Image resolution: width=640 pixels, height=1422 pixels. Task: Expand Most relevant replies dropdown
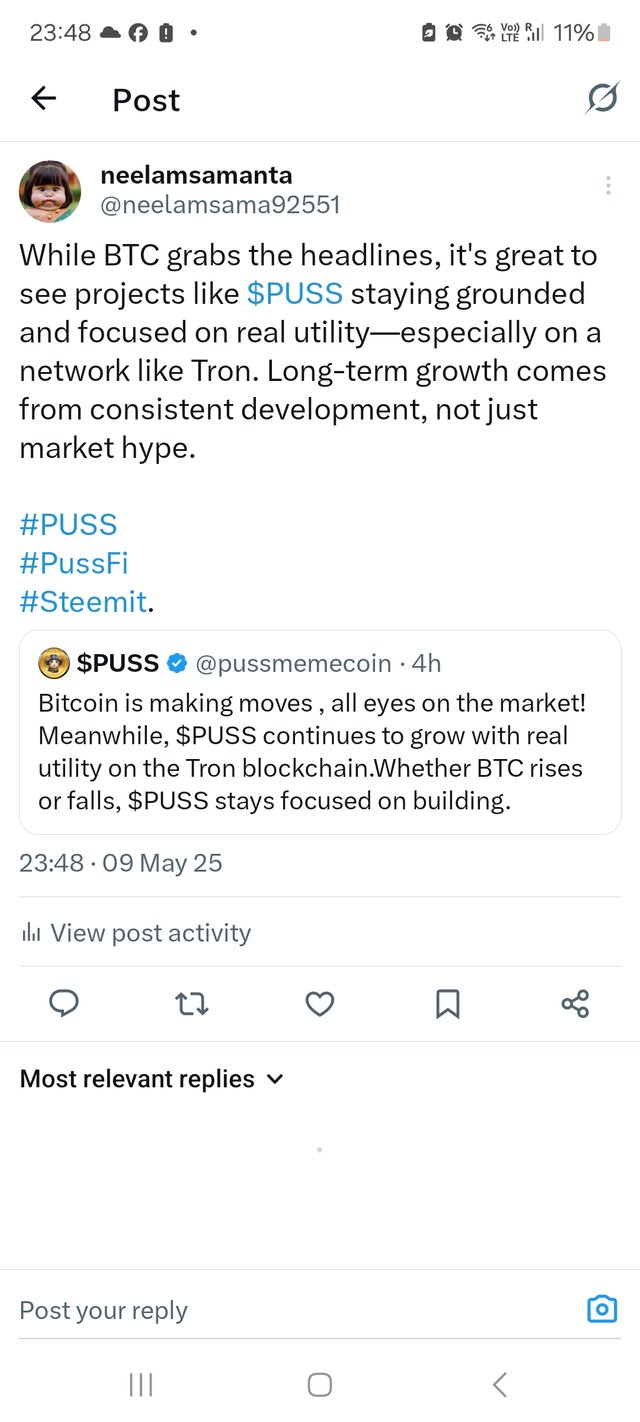coord(152,1079)
